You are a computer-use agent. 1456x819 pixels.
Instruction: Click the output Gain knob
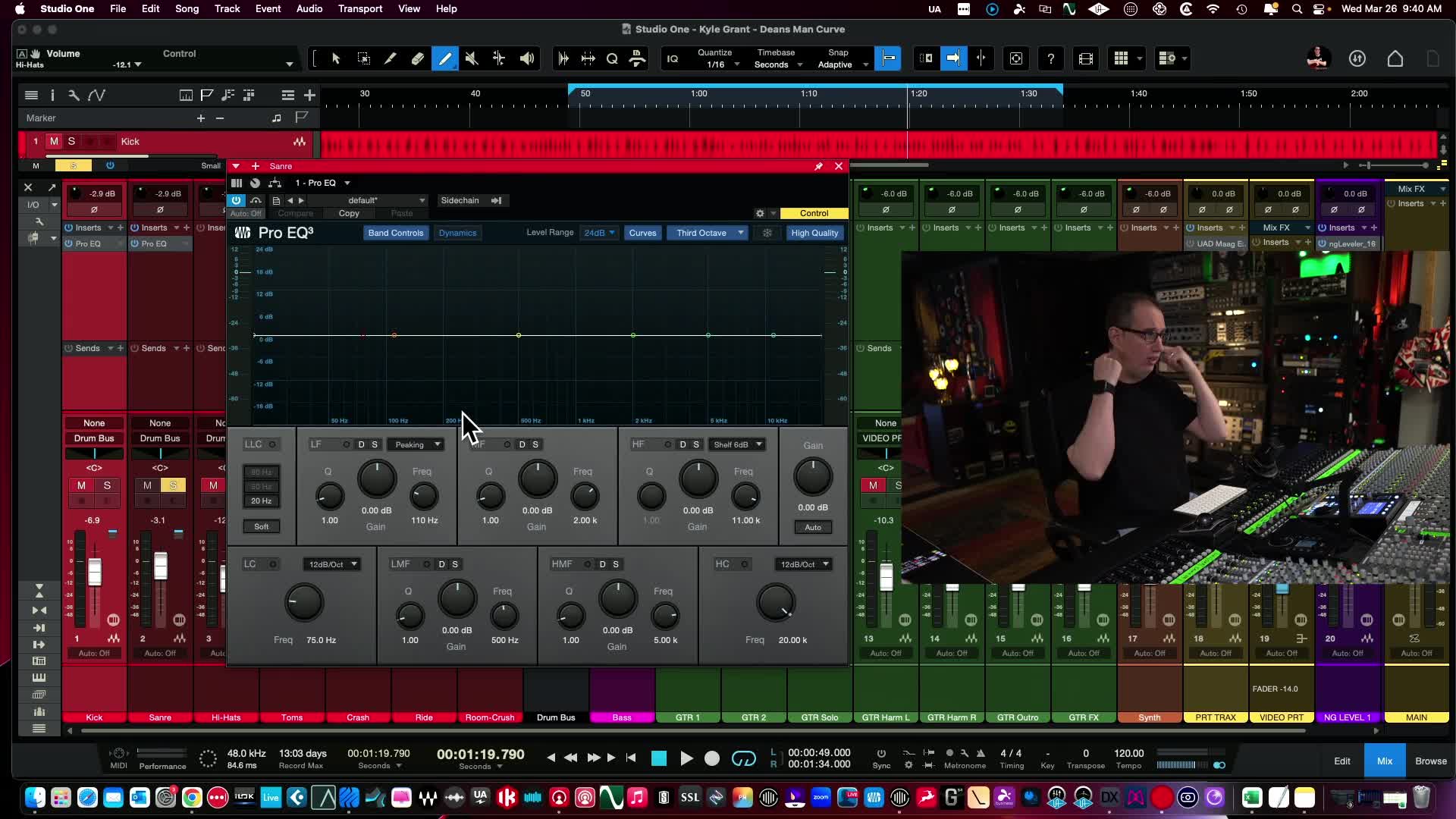tap(813, 477)
